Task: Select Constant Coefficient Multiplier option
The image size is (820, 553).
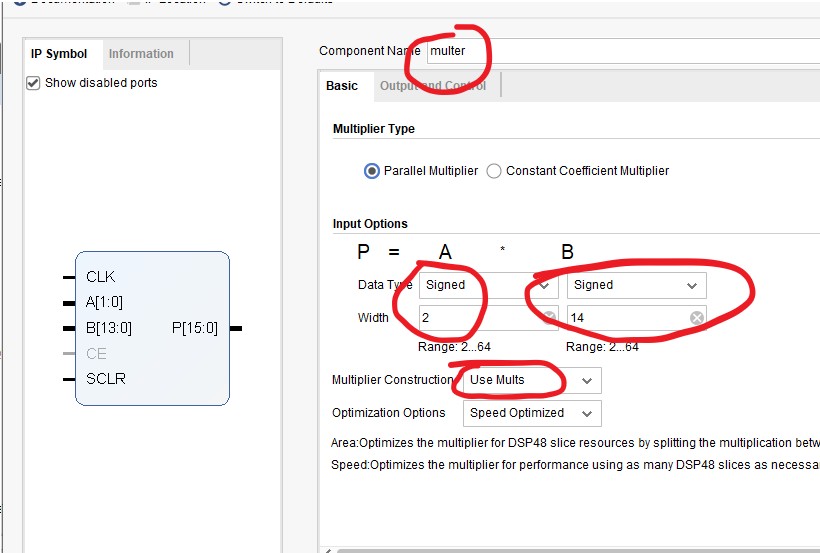Action: 494,171
